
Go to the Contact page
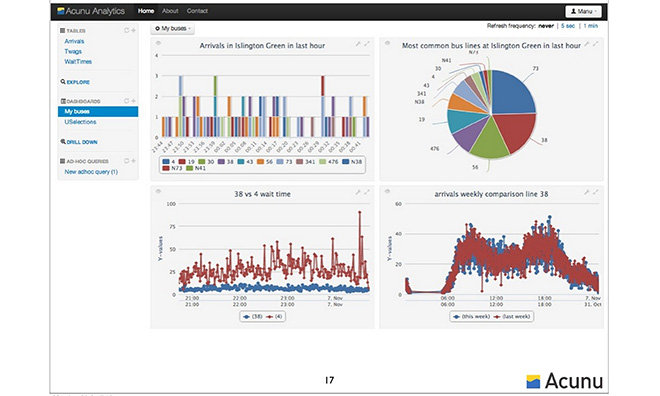click(197, 11)
